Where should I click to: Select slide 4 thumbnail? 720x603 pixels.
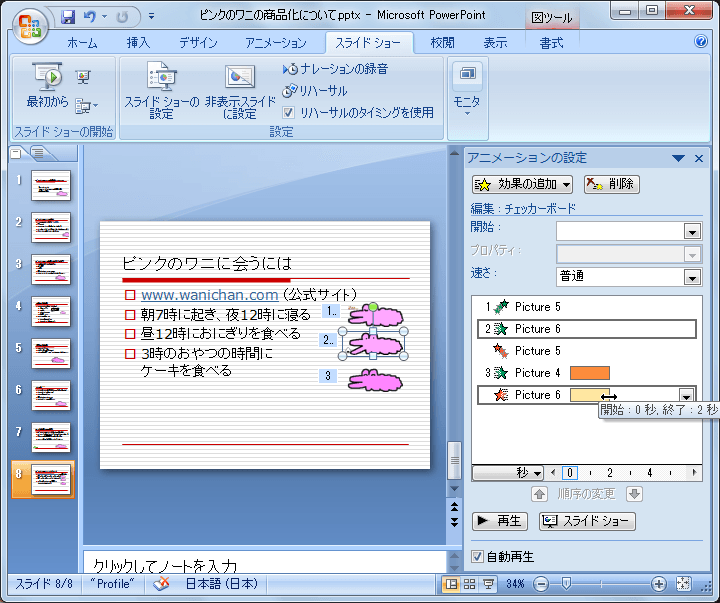pos(51,311)
